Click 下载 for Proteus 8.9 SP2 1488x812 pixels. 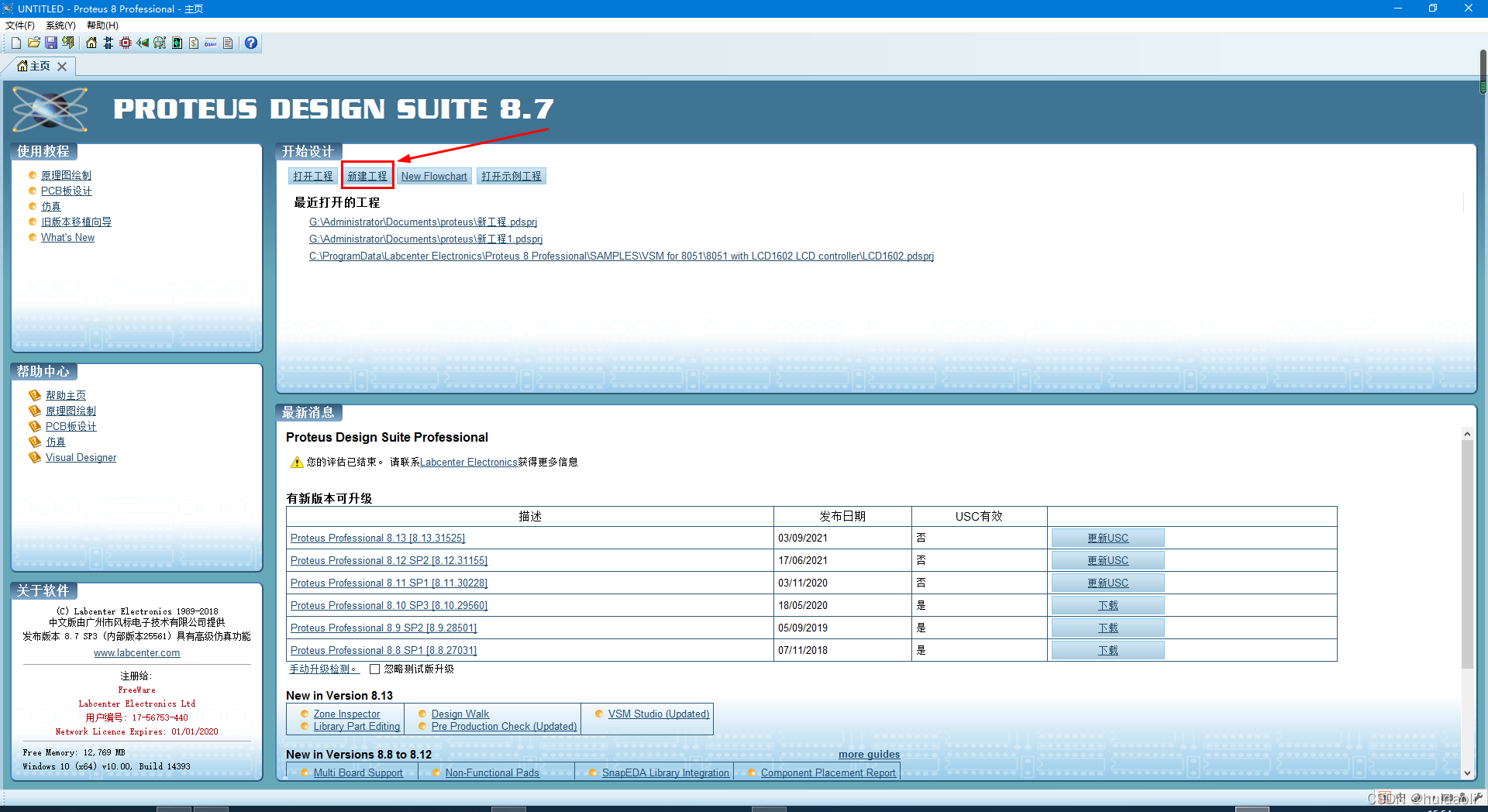[x=1107, y=628]
